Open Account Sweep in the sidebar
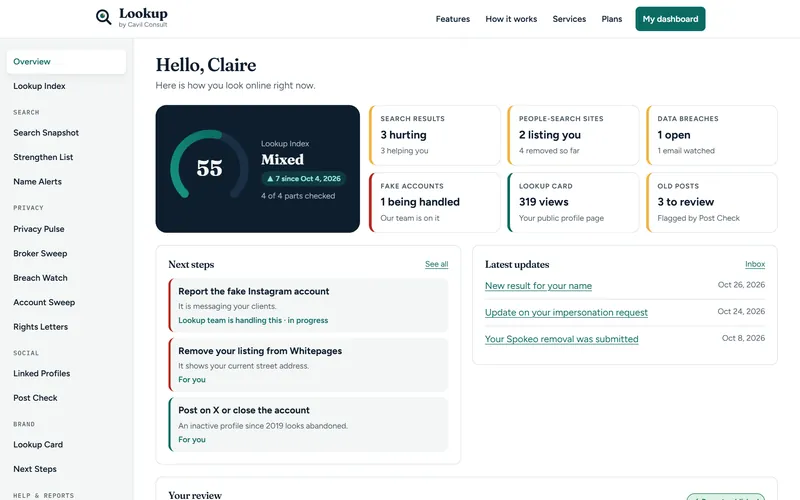This screenshot has height=500, width=800. (x=66, y=303)
